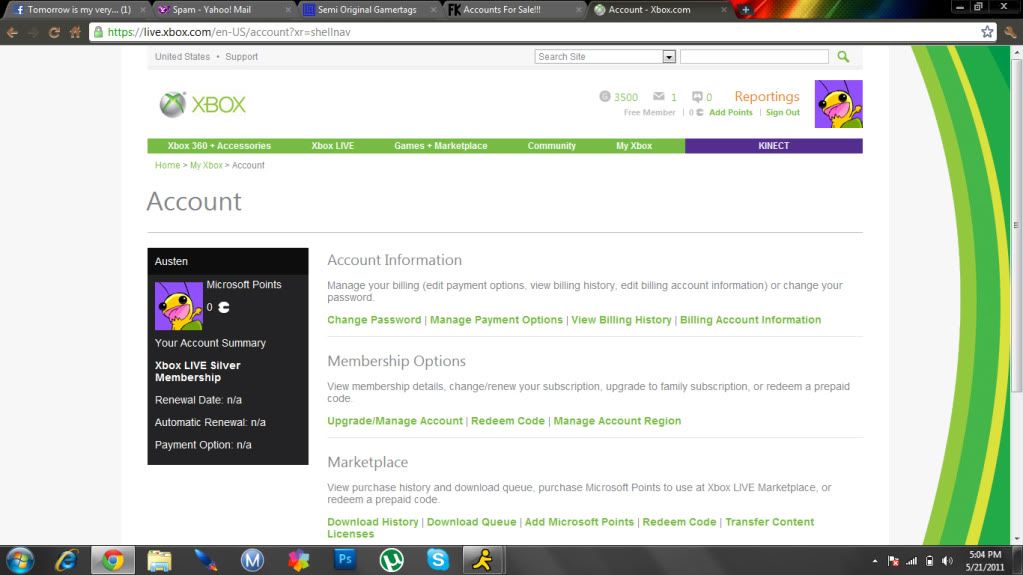Go back with the browser back arrow
This screenshot has height=575, width=1023.
[12, 32]
